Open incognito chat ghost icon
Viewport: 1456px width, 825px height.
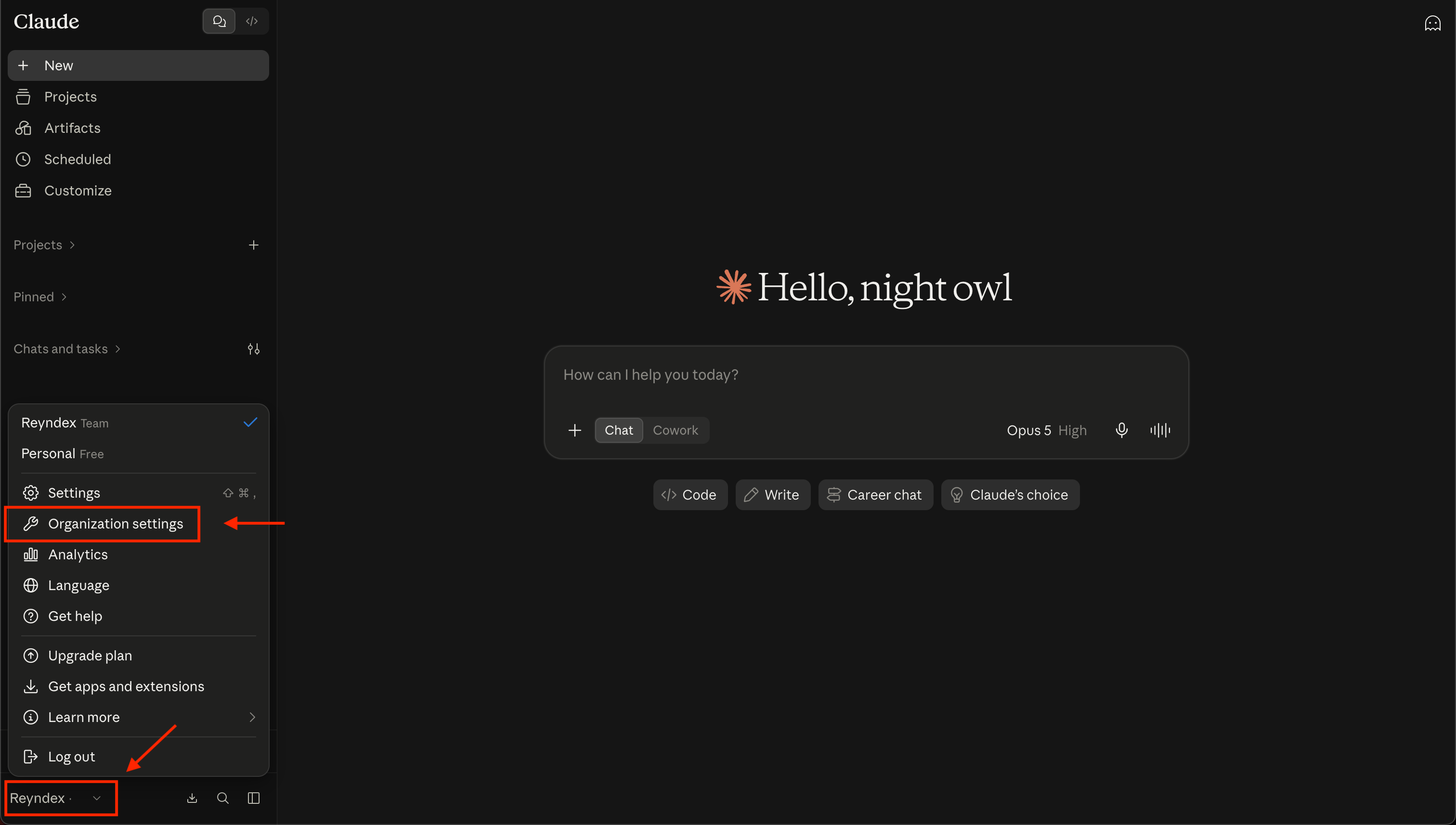(1432, 23)
